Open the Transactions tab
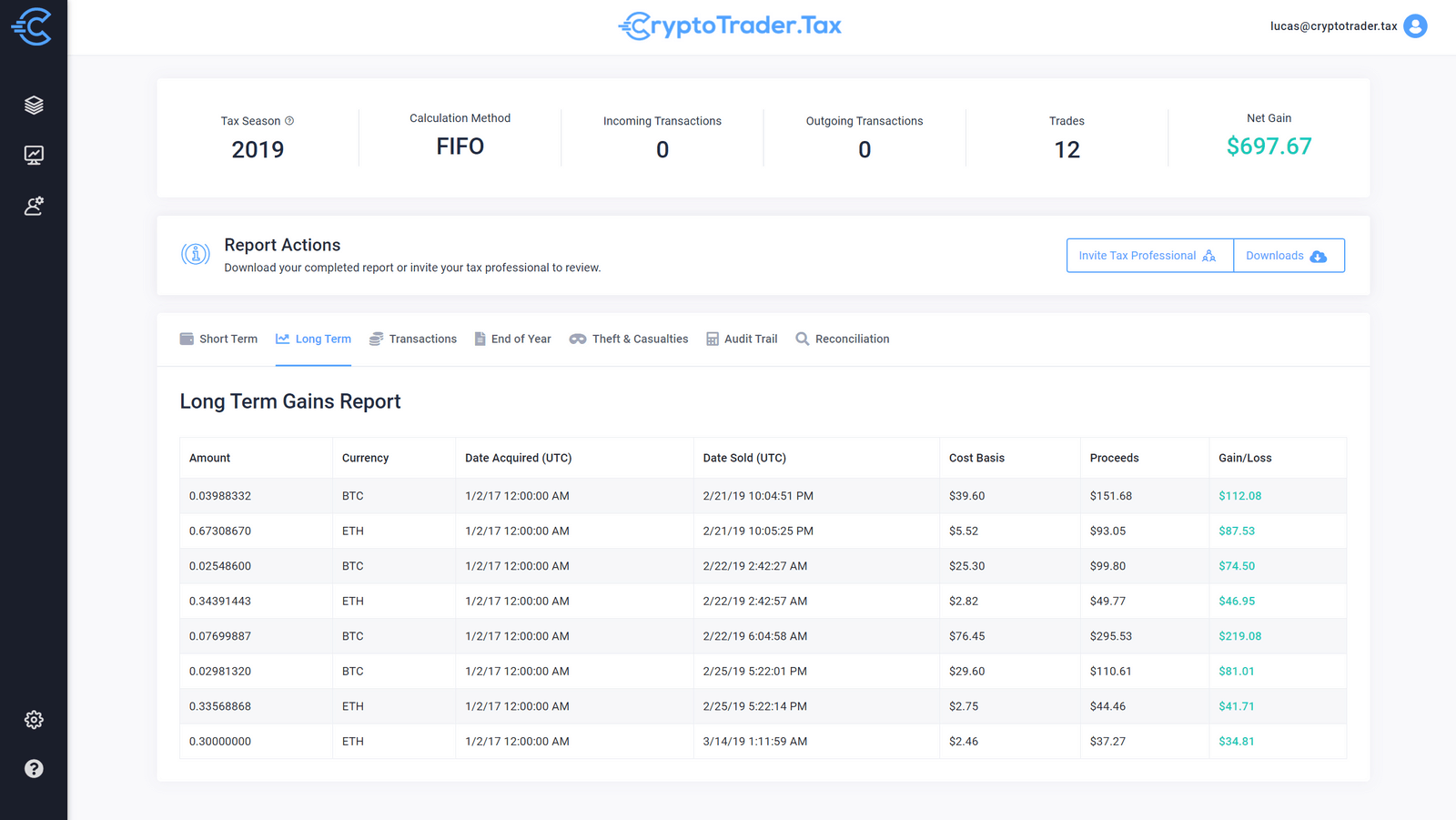The height and width of the screenshot is (820, 1456). point(413,339)
